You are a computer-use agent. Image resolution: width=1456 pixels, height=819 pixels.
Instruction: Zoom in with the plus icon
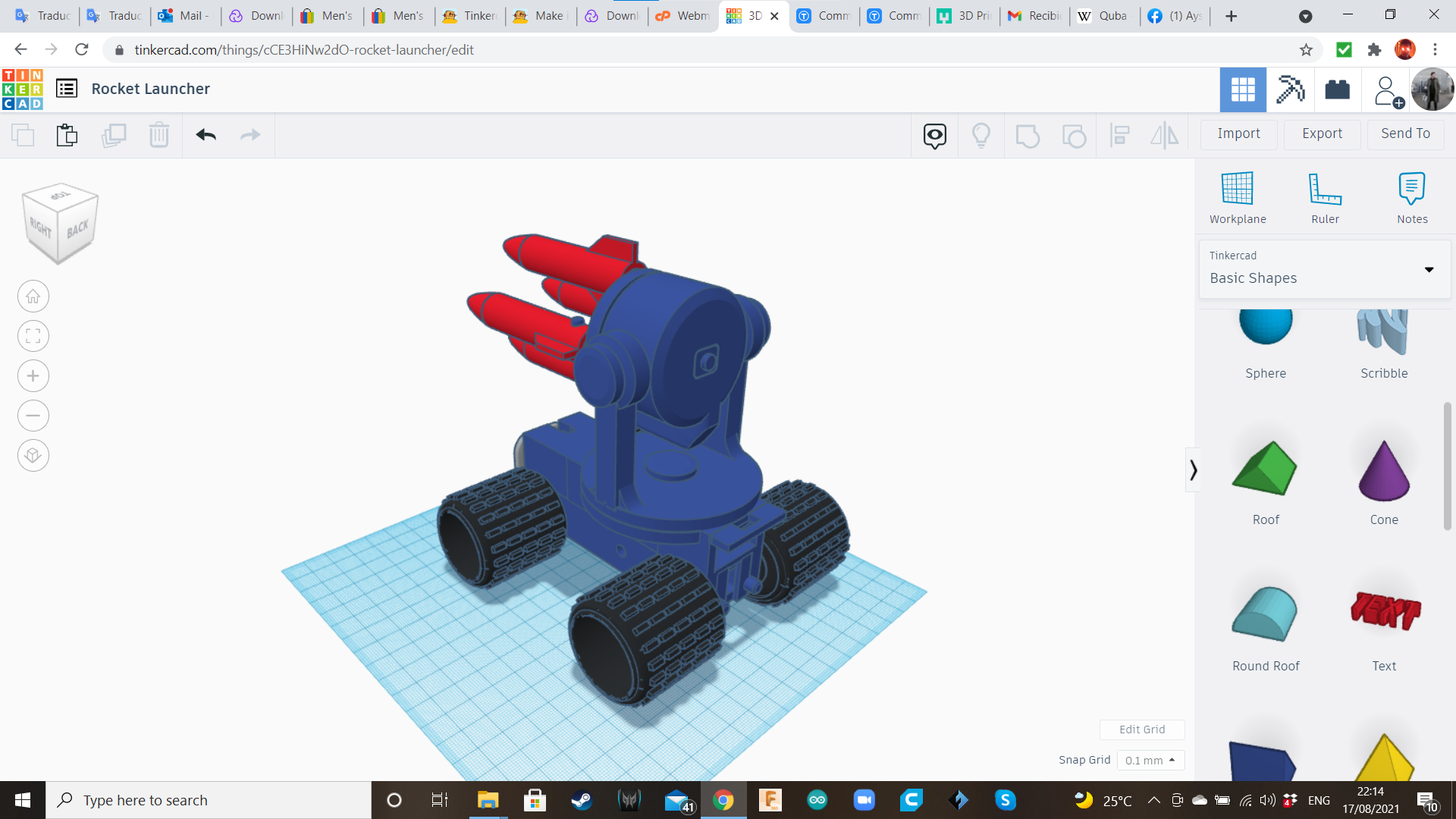click(33, 376)
